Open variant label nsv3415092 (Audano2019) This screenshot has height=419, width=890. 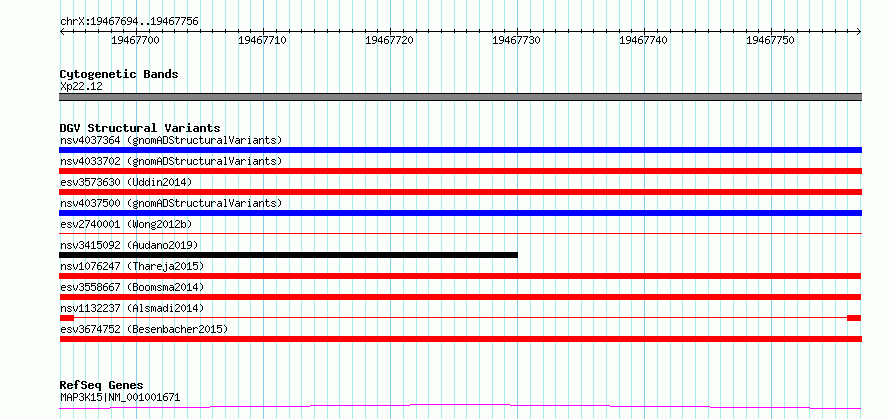[x=129, y=245]
